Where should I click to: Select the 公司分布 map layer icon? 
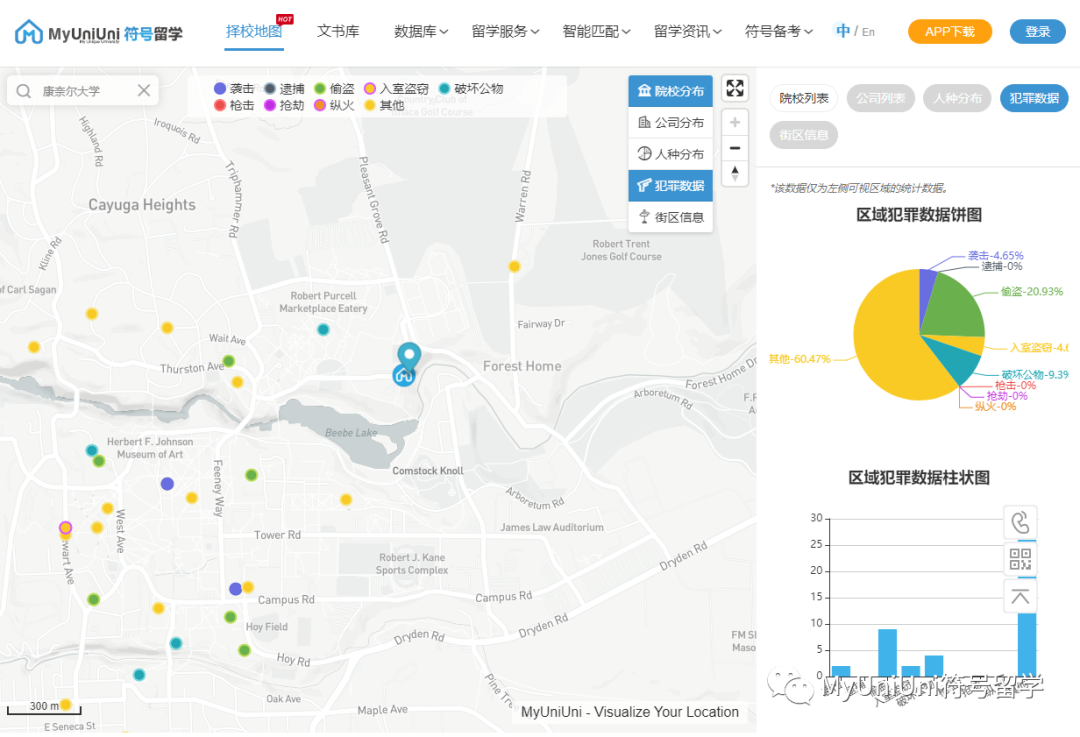coord(670,121)
